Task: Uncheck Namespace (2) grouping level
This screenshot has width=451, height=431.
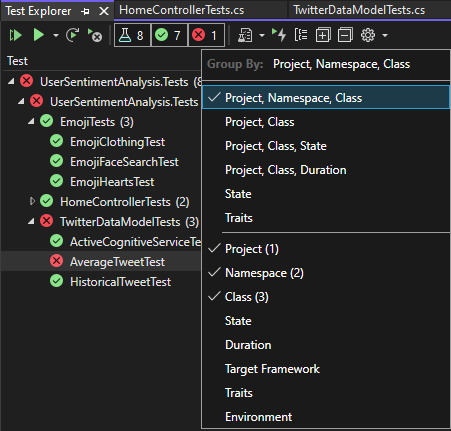Action: click(x=326, y=273)
